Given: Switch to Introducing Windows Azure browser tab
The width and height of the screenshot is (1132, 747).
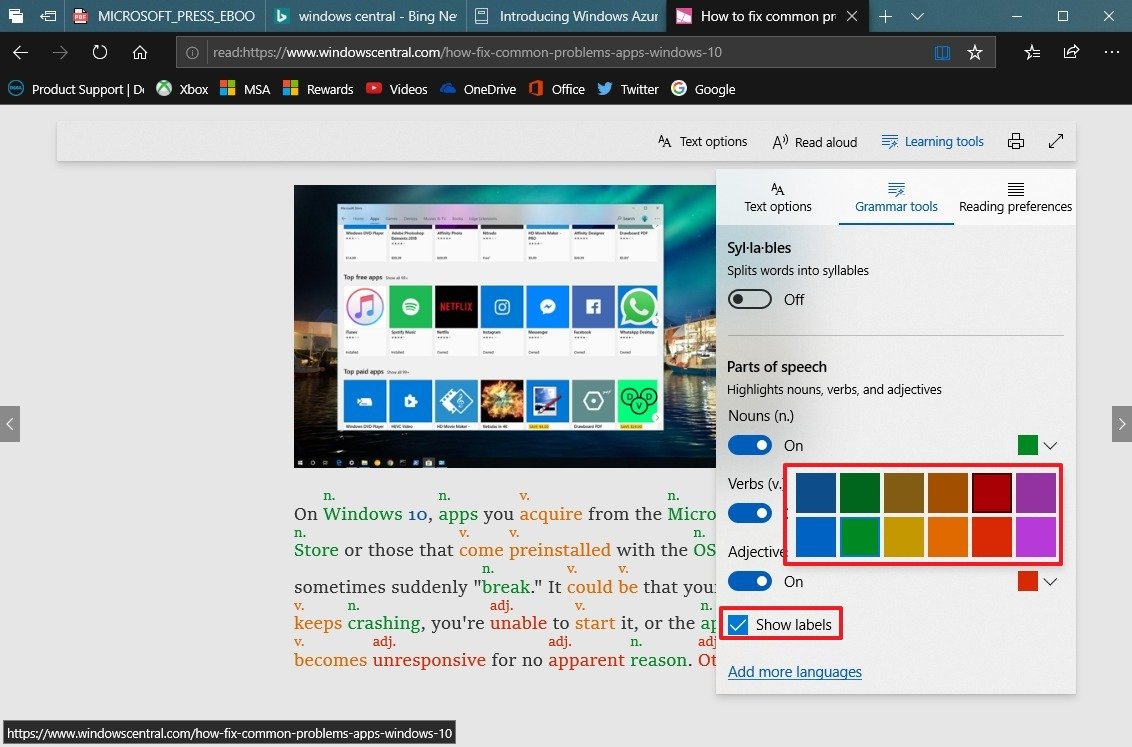Looking at the screenshot, I should click(x=567, y=16).
